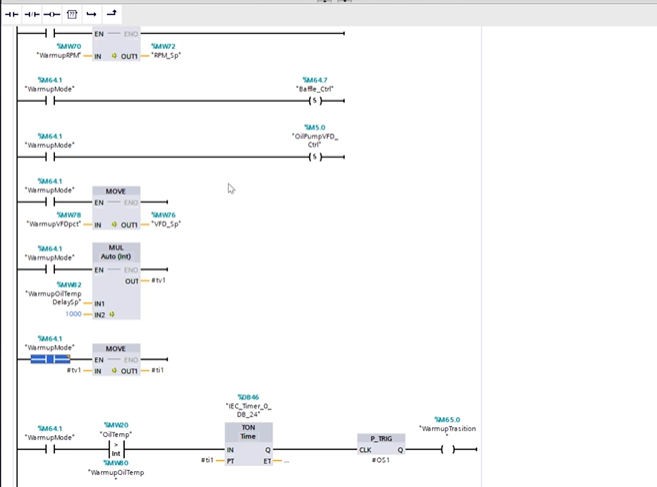Viewport: 657px width, 487px height.
Task: Click the %M65.0 address label
Action: point(447,420)
